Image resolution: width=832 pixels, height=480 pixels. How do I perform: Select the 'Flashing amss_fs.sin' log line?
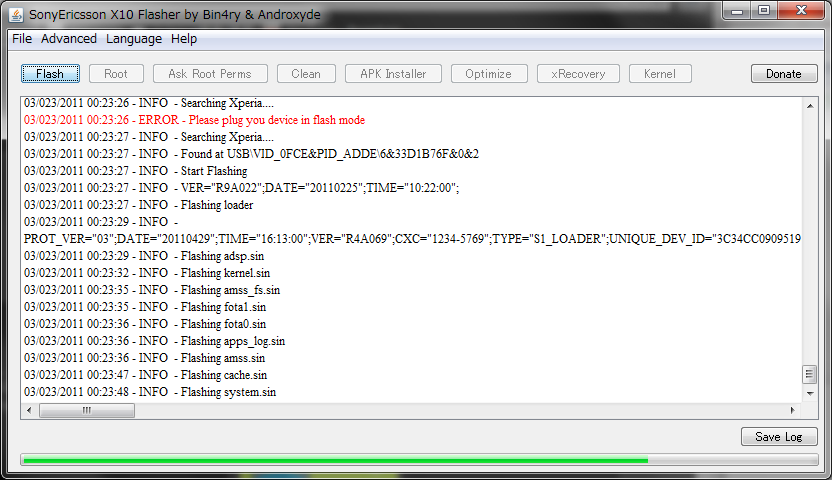[152, 290]
